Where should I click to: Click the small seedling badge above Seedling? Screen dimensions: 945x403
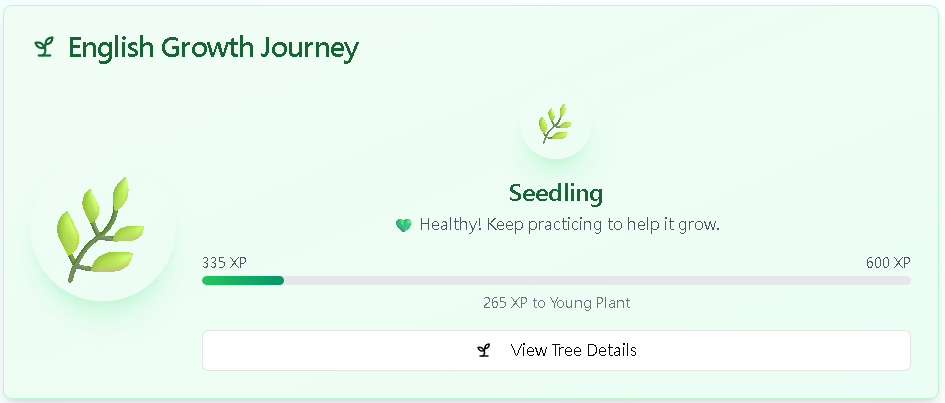[555, 124]
